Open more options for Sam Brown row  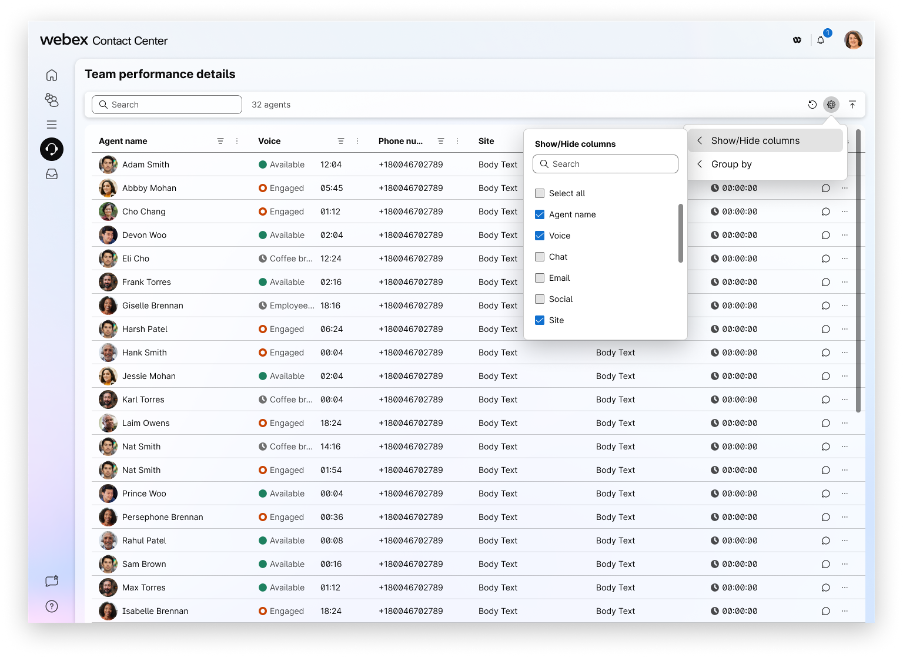point(844,564)
